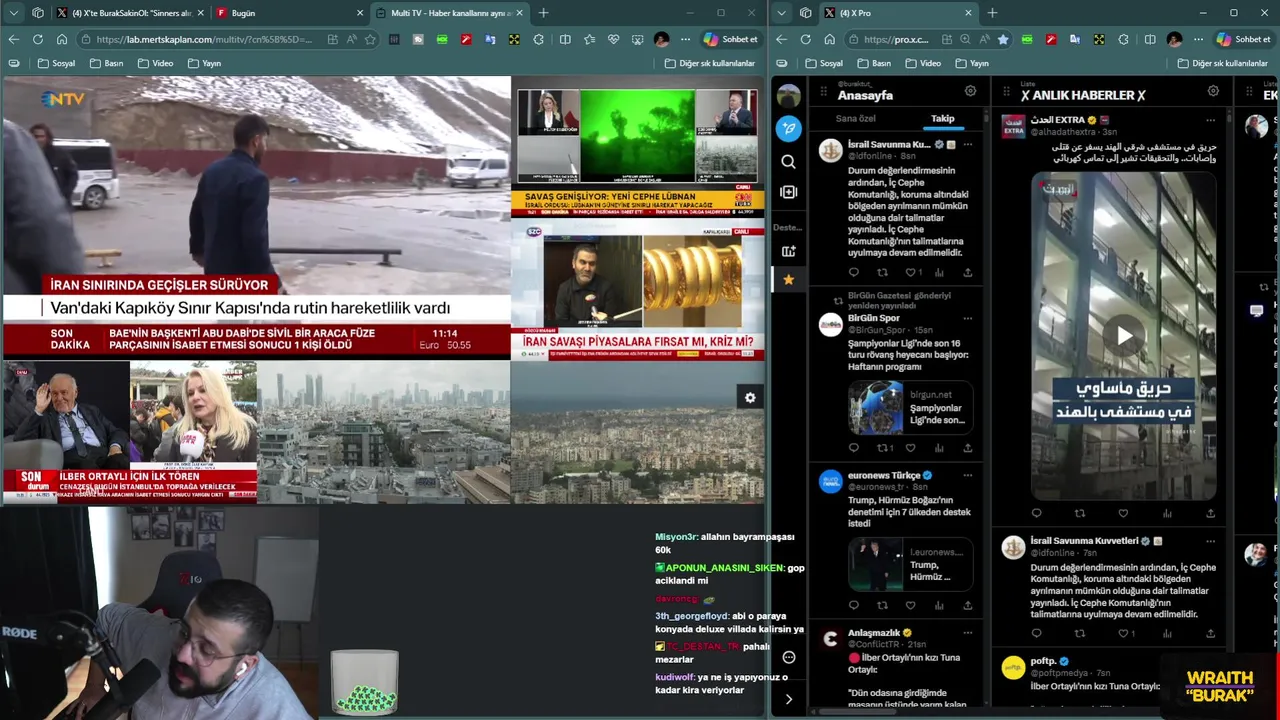The image size is (1280, 720).
Task: Open the profile avatar at top of X Pro sidebar
Action: (x=789, y=96)
